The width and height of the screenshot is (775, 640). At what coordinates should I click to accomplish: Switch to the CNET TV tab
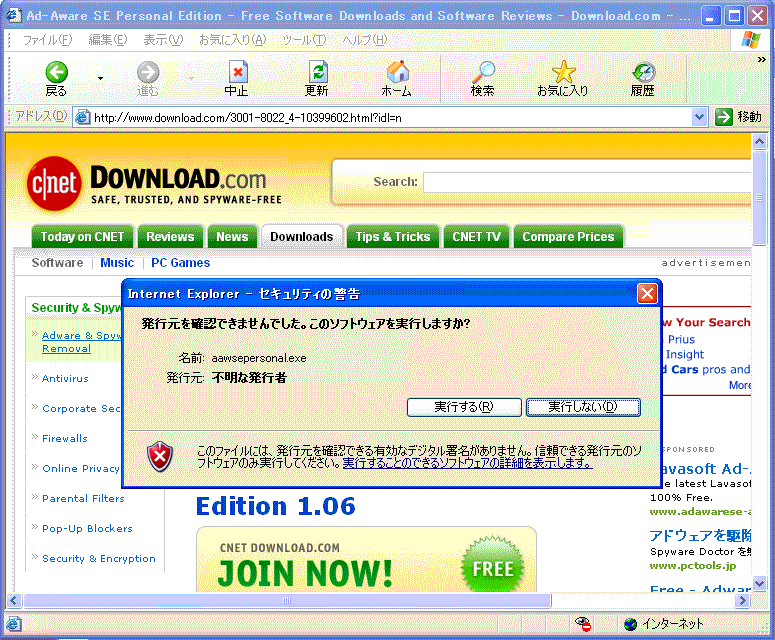pyautogui.click(x=476, y=237)
